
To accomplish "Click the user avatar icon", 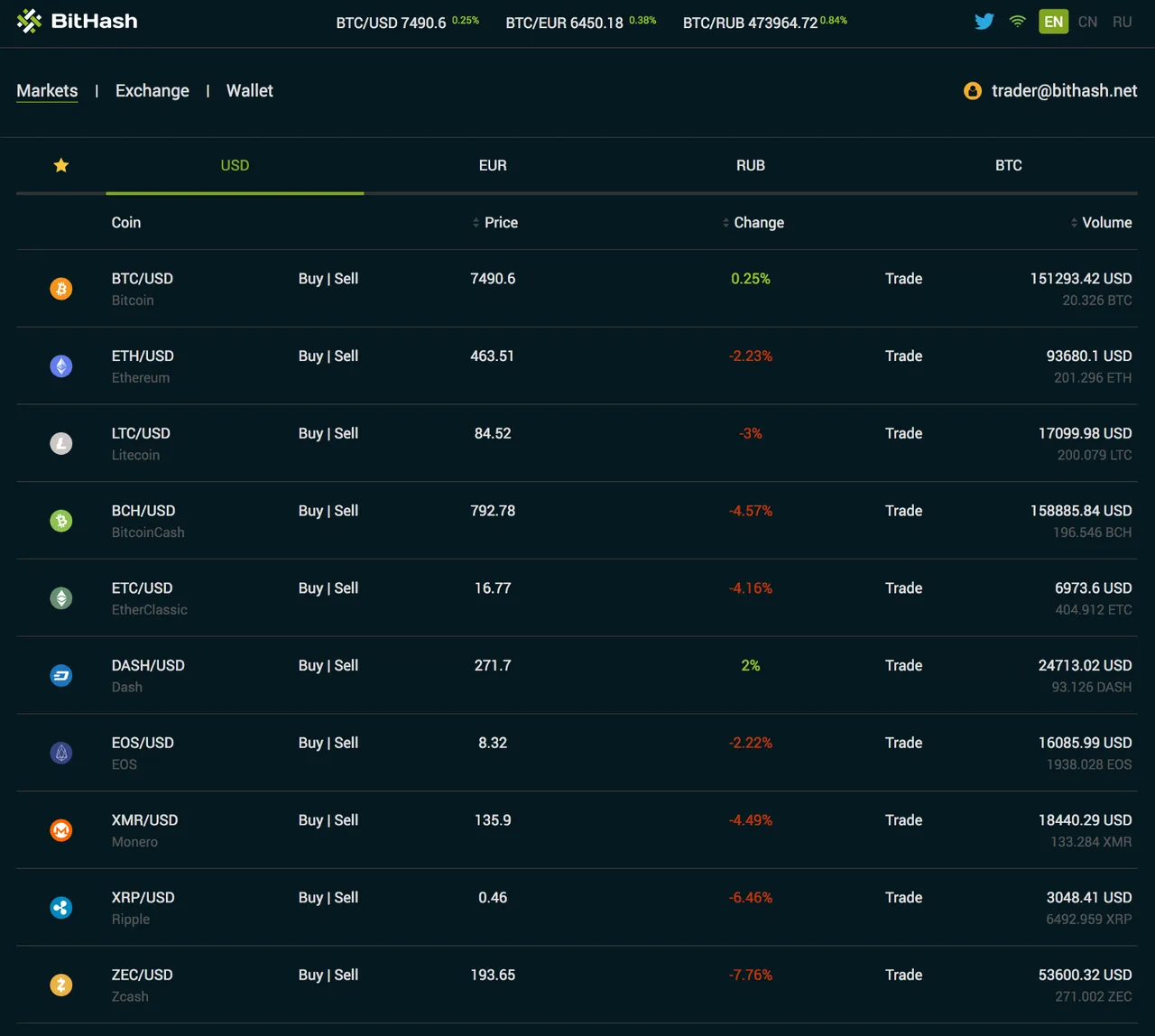I will tap(973, 90).
